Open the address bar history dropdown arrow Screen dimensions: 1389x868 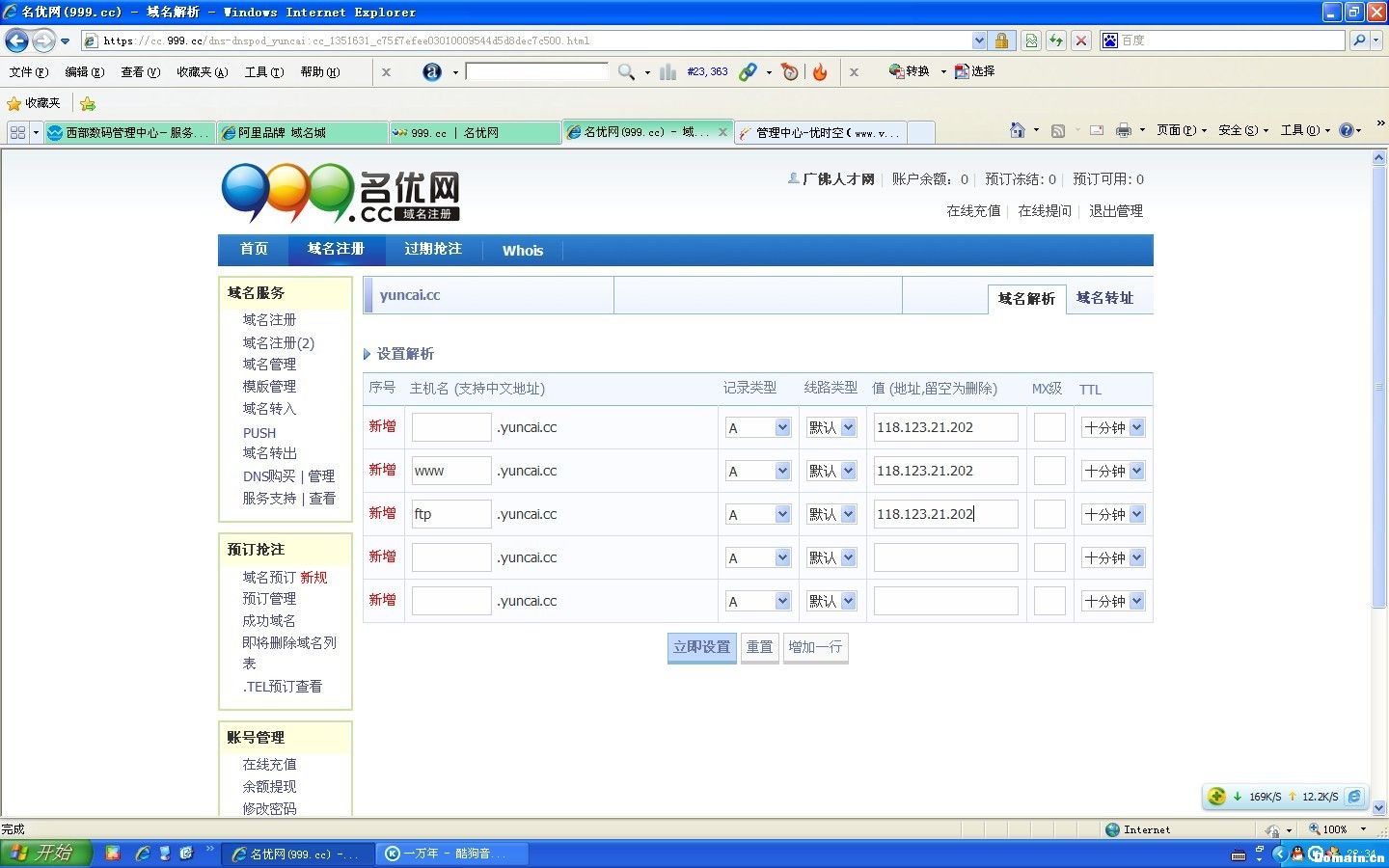coord(979,41)
